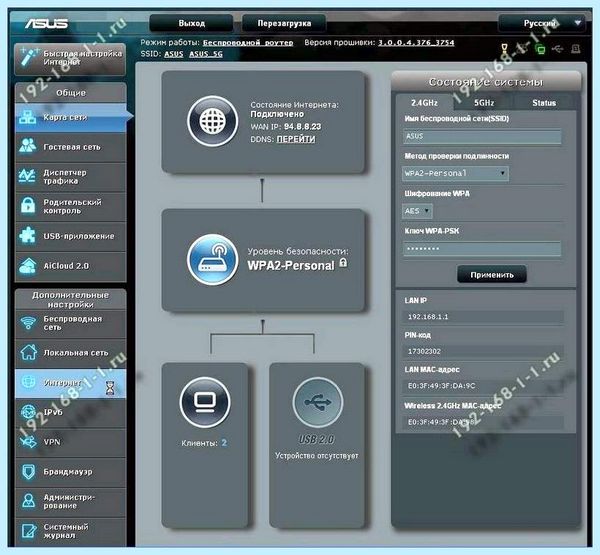Switch to the Status tab
600x555 pixels.
(544, 103)
